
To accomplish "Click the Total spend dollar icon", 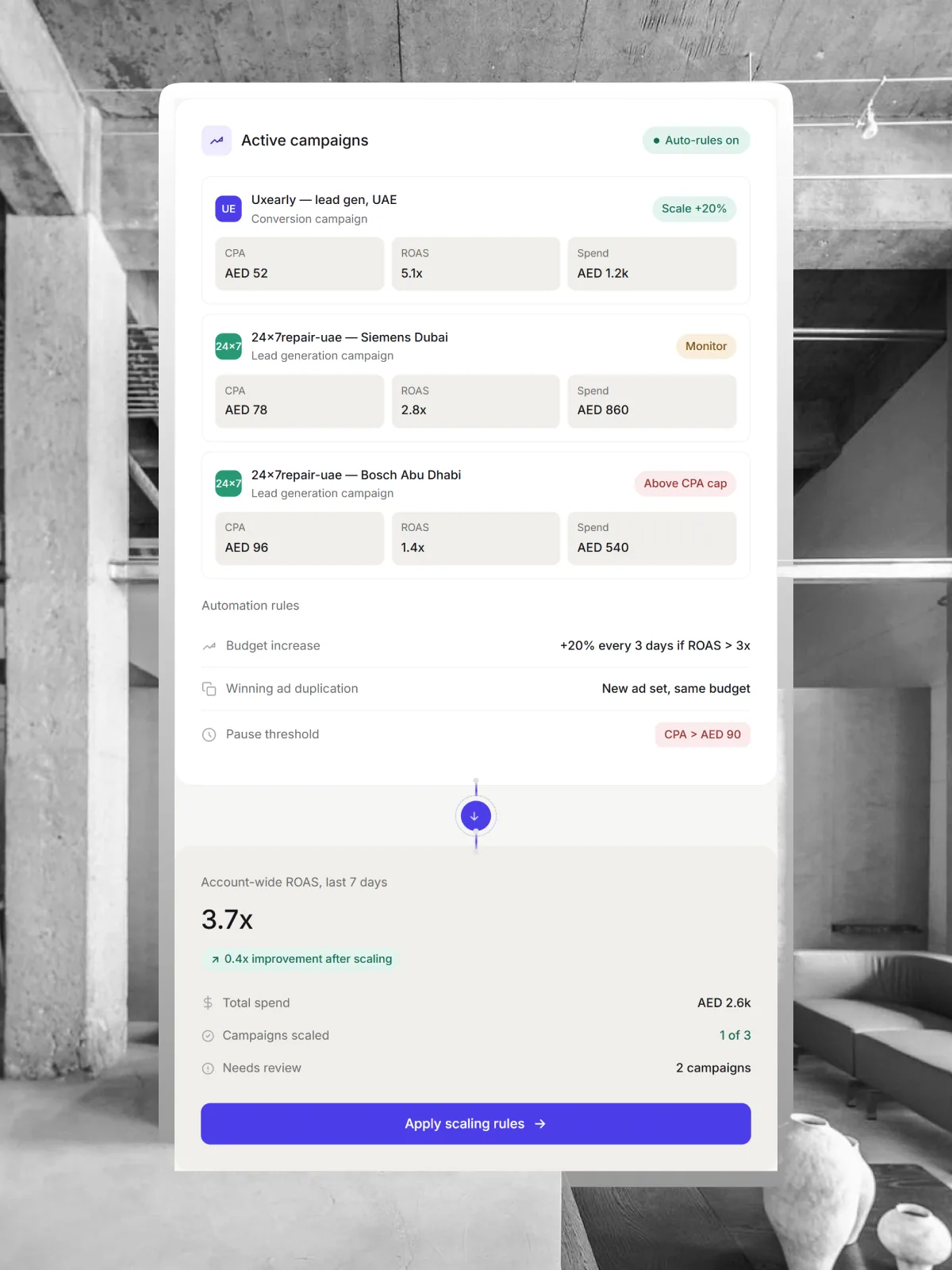I will pyautogui.click(x=208, y=1003).
